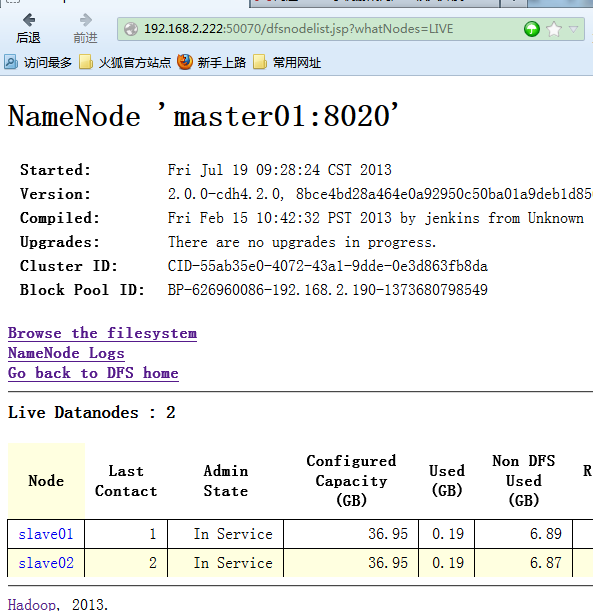Open the 常用网址 bookmark folder
Image resolution: width=593 pixels, height=611 pixels.
[x=287, y=62]
